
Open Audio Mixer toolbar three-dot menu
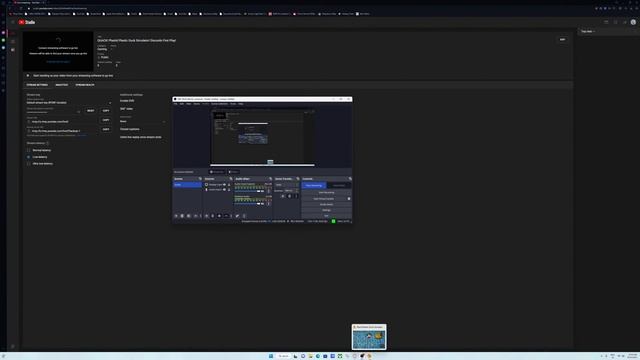tap(244, 216)
